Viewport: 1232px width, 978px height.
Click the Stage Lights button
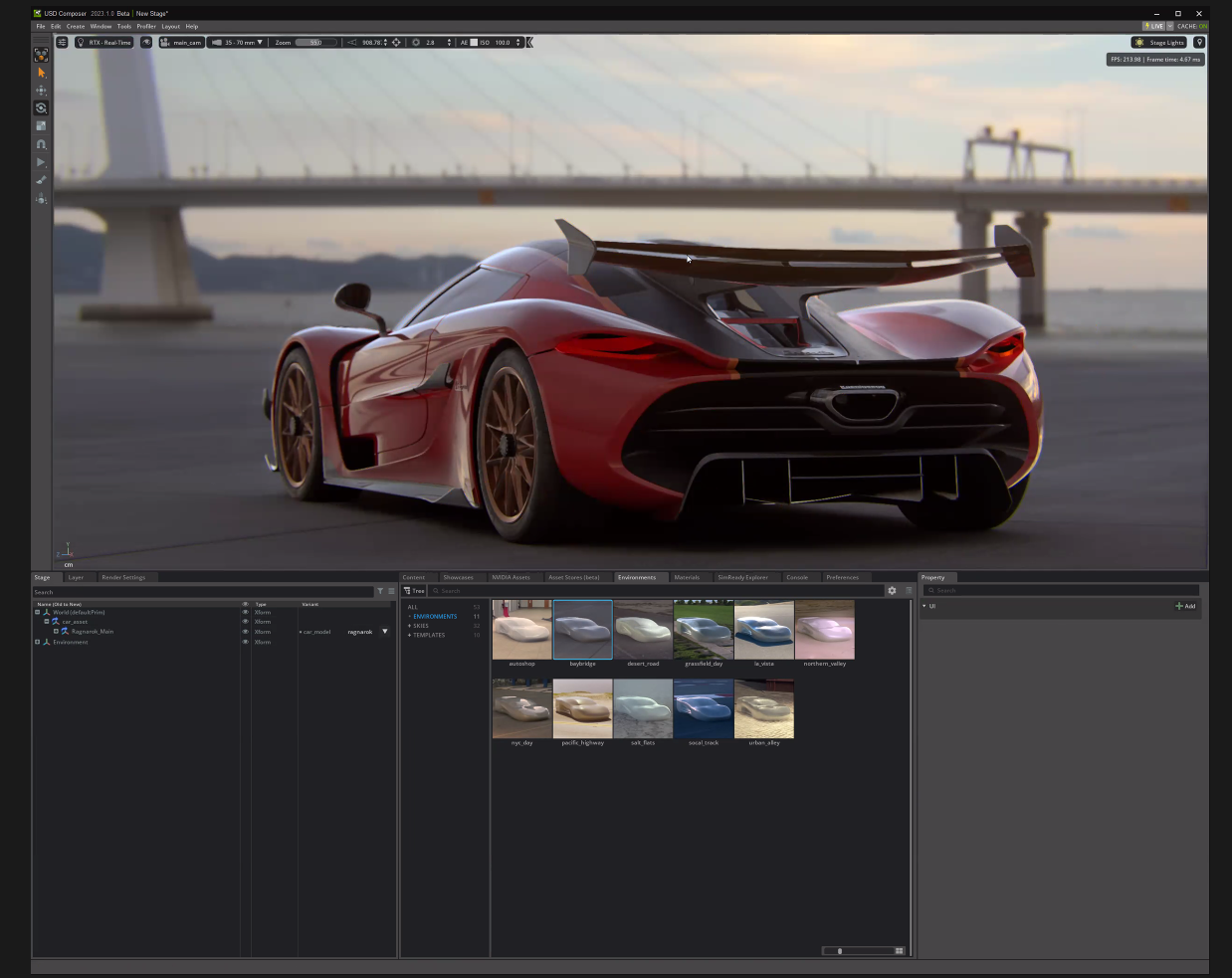point(1160,42)
